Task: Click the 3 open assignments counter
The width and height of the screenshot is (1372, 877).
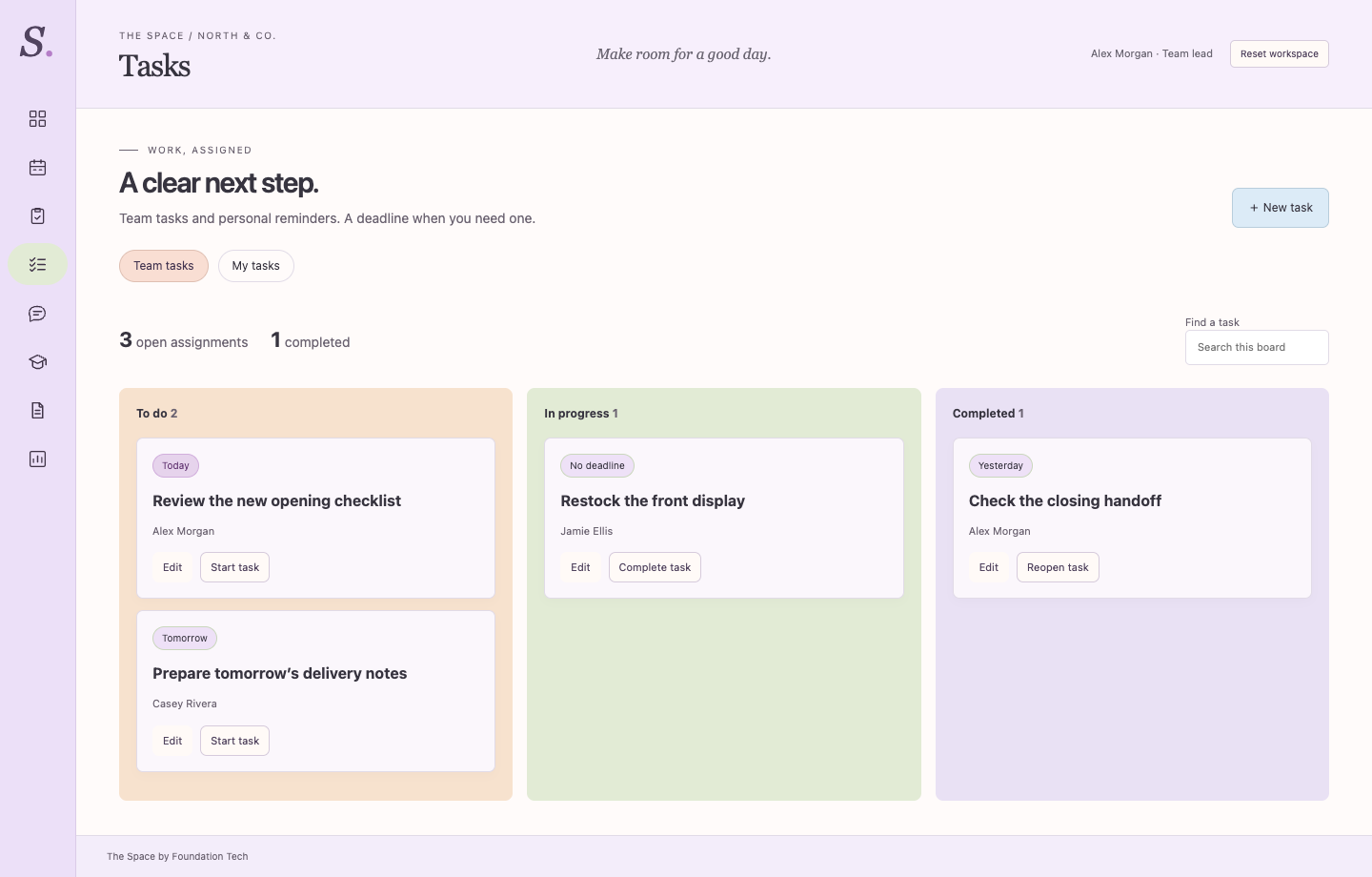Action: click(183, 340)
